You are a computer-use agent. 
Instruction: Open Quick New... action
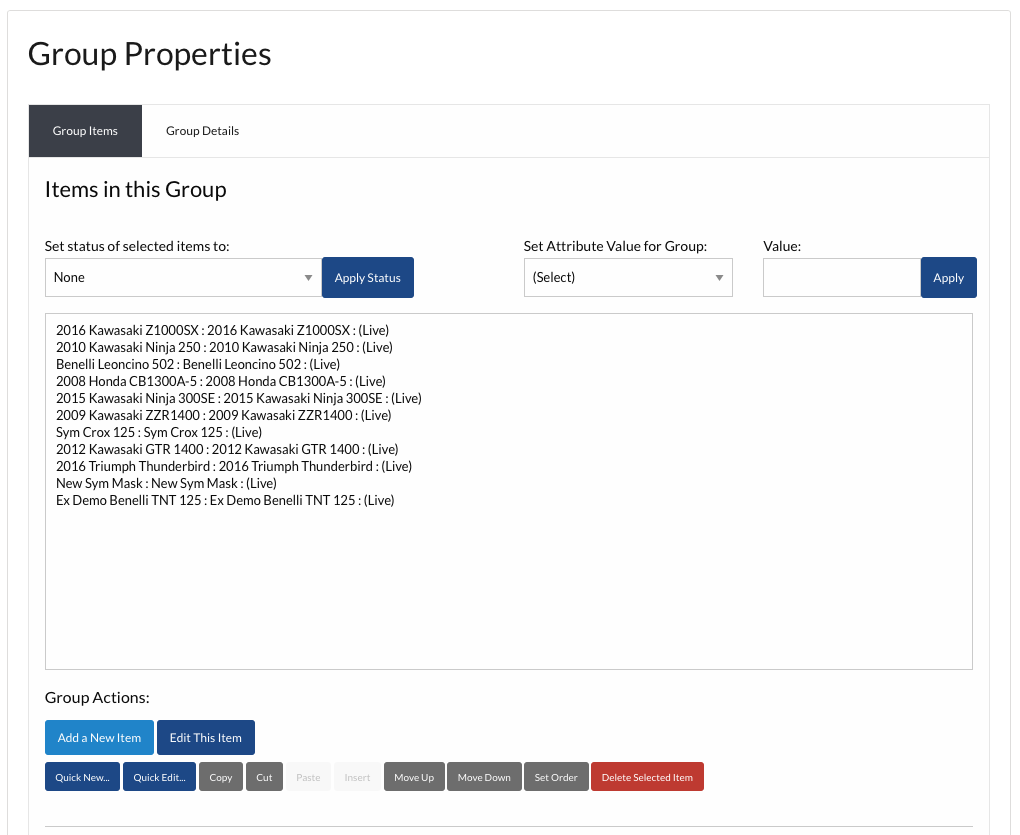pyautogui.click(x=82, y=777)
